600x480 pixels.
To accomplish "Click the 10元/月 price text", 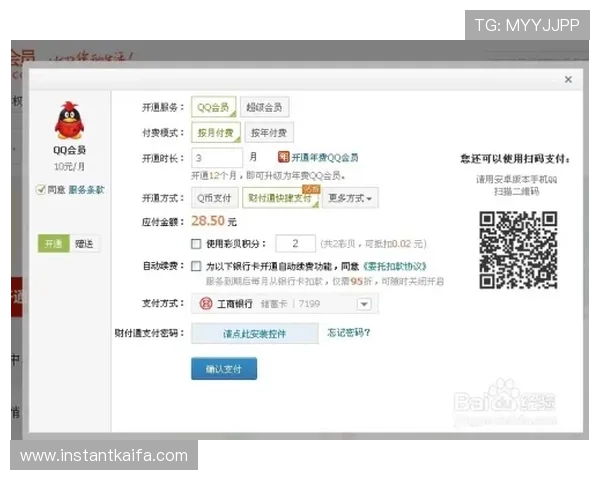I will 69,167.
